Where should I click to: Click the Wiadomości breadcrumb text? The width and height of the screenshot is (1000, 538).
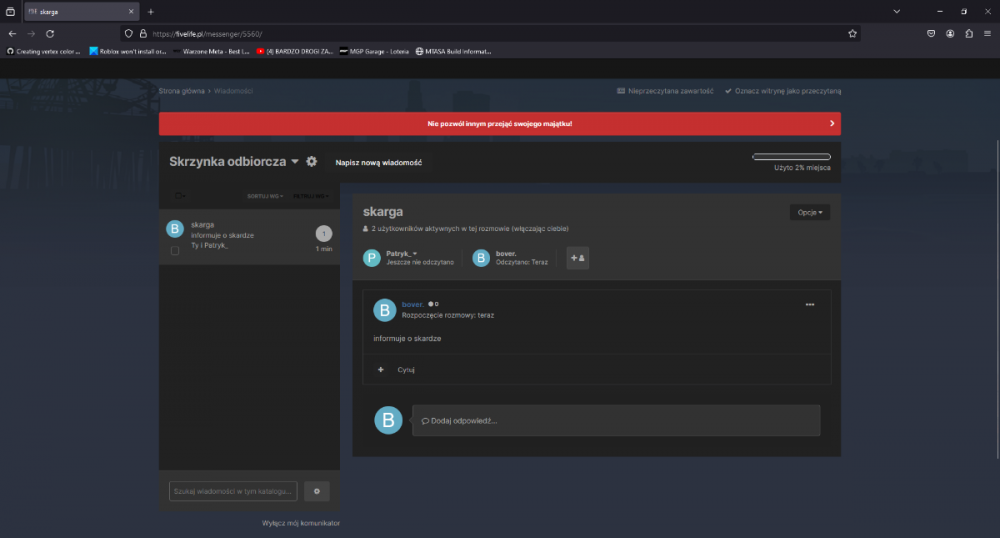point(233,91)
